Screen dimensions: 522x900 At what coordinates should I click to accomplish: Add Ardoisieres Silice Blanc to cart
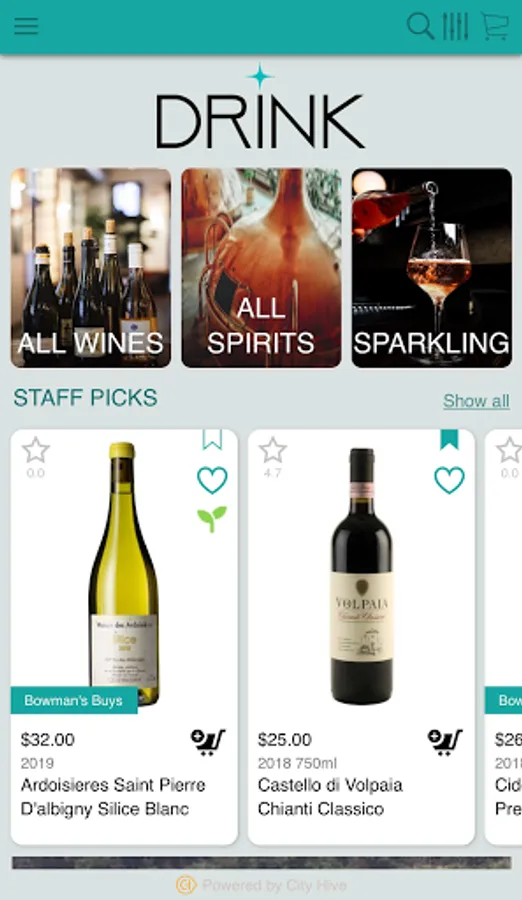coord(207,742)
